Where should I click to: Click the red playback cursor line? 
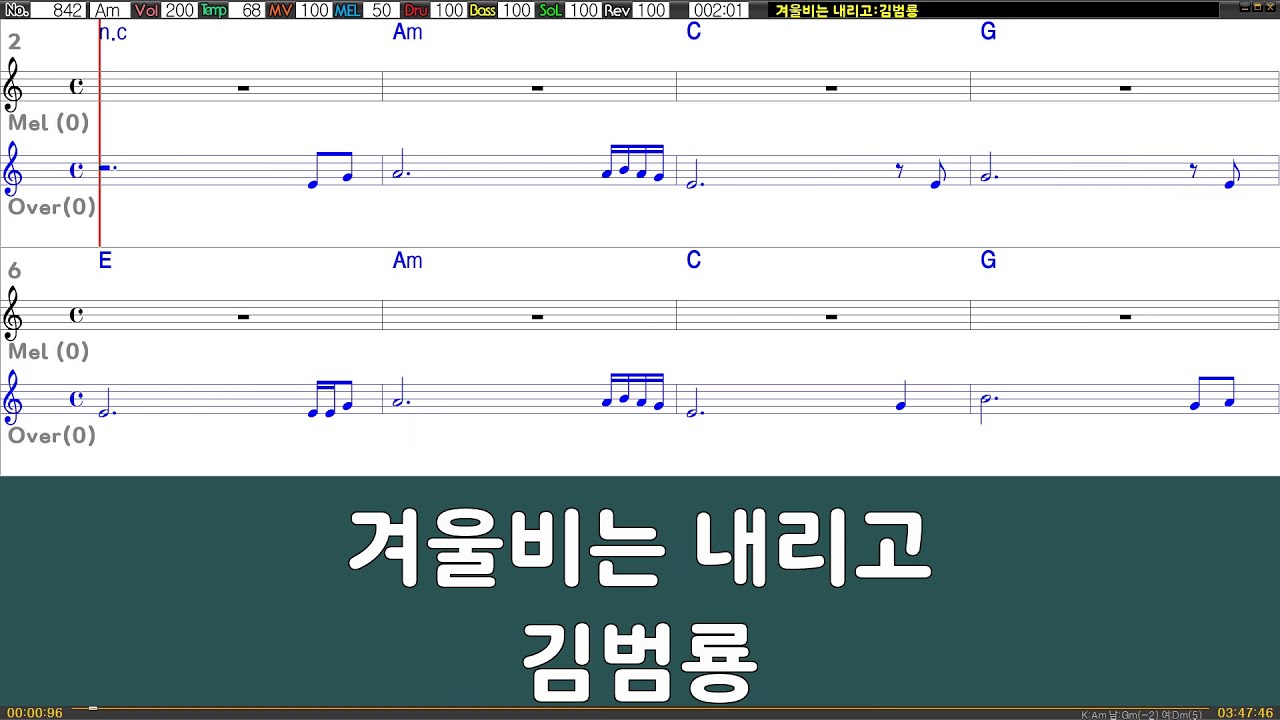[99, 135]
